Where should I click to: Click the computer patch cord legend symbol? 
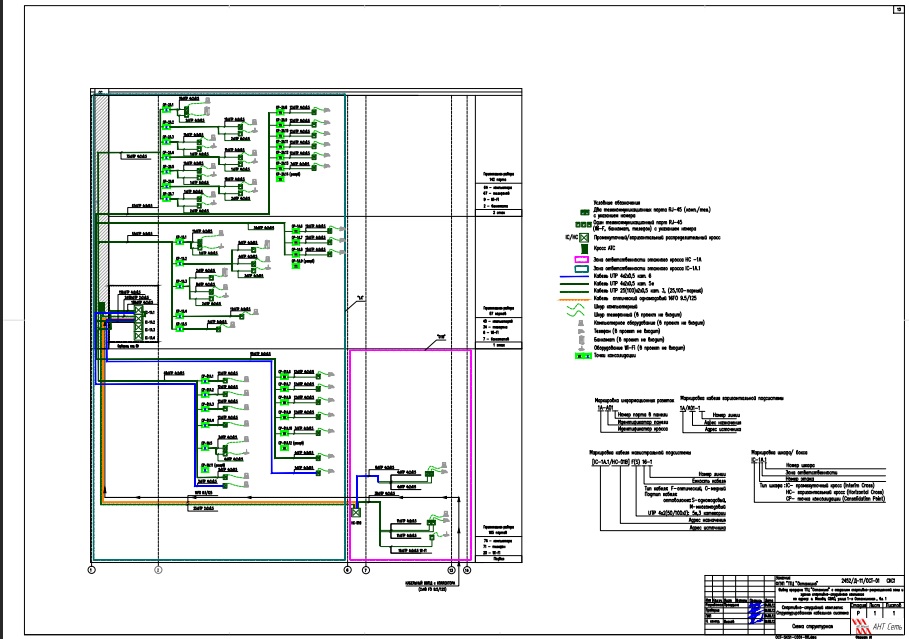(576, 307)
